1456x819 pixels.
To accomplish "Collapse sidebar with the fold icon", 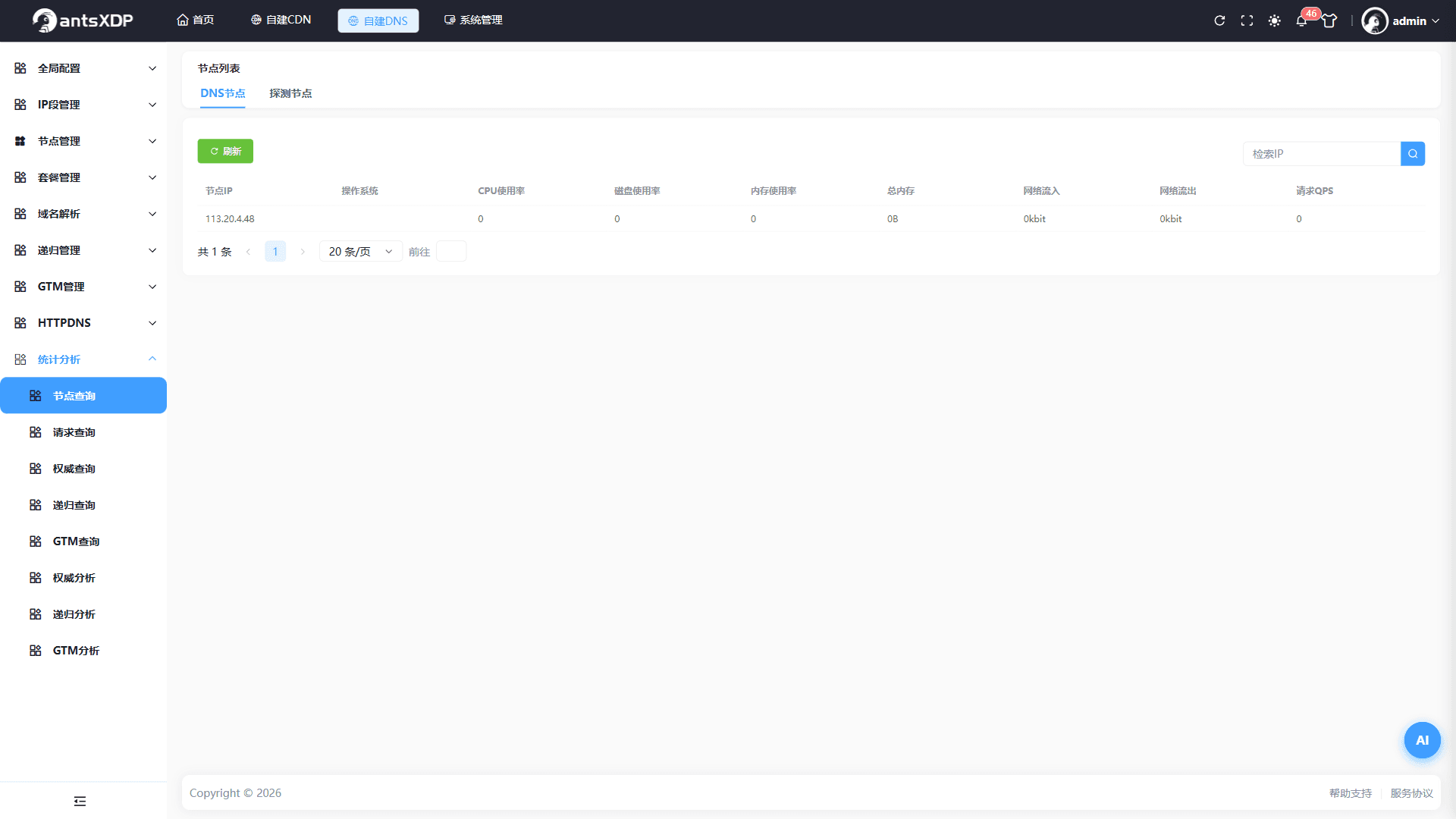I will (80, 801).
